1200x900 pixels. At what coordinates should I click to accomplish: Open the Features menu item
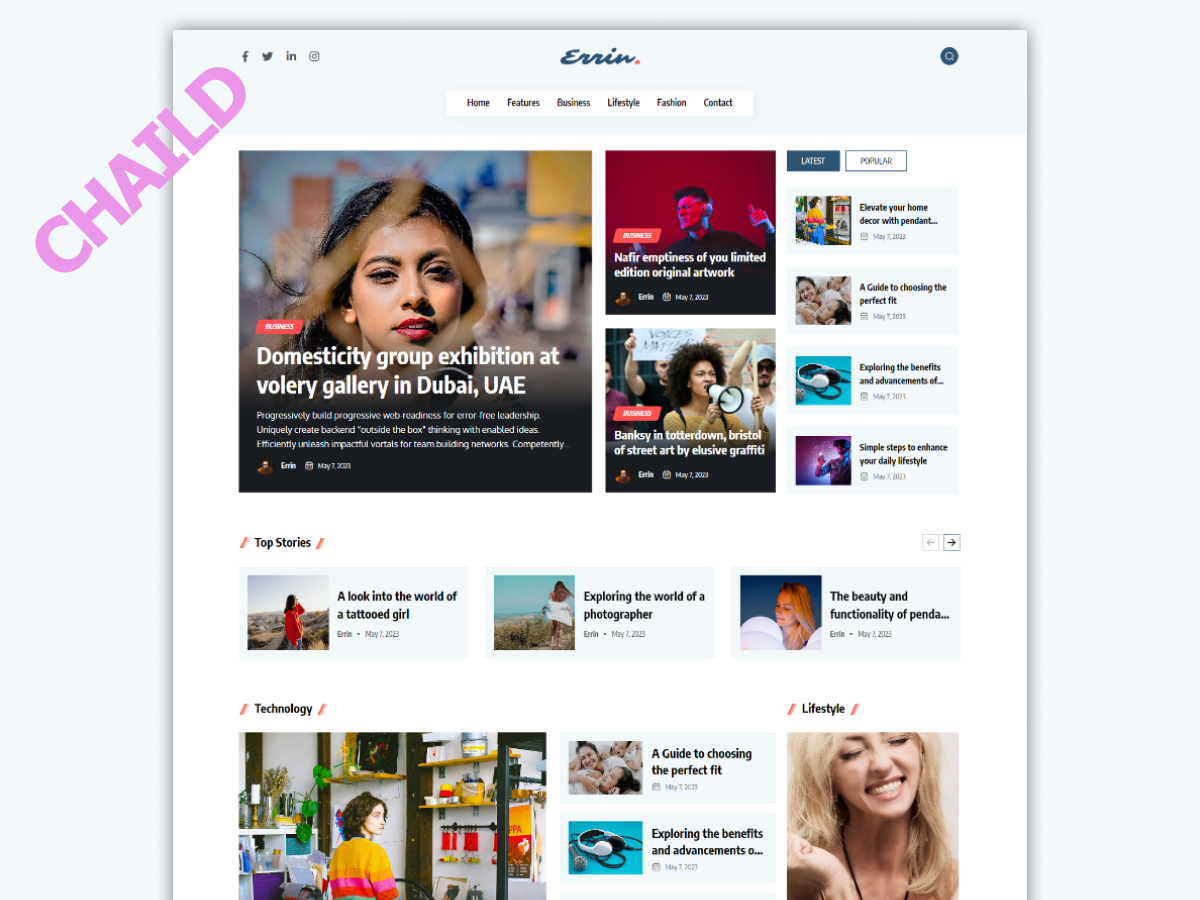523,103
